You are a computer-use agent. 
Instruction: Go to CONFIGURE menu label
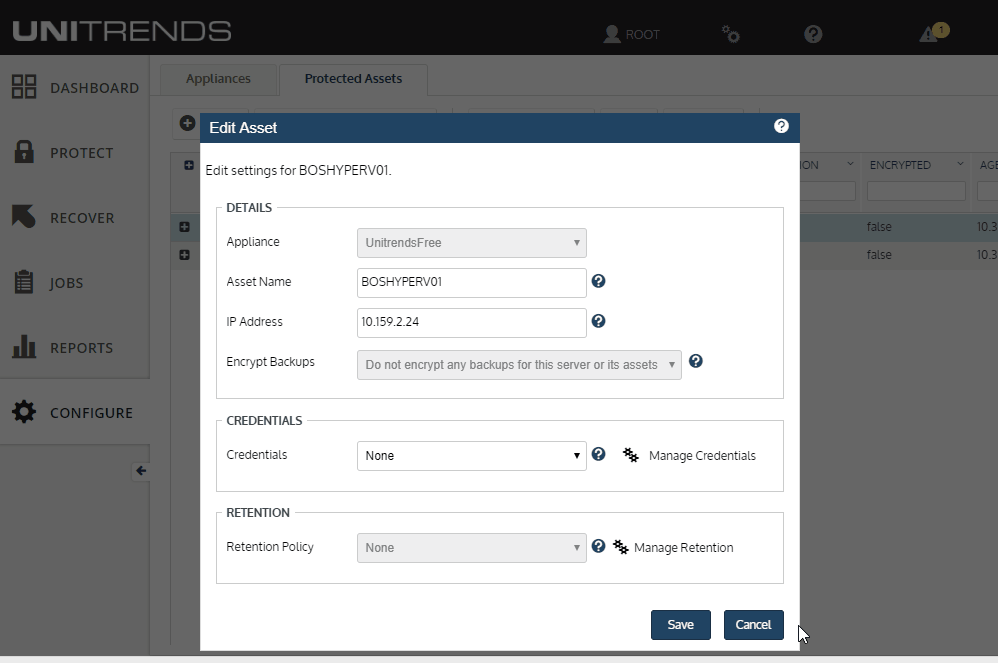(92, 413)
